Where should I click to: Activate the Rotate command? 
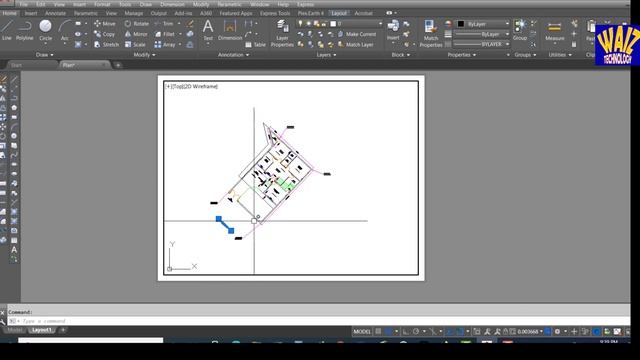click(x=137, y=24)
